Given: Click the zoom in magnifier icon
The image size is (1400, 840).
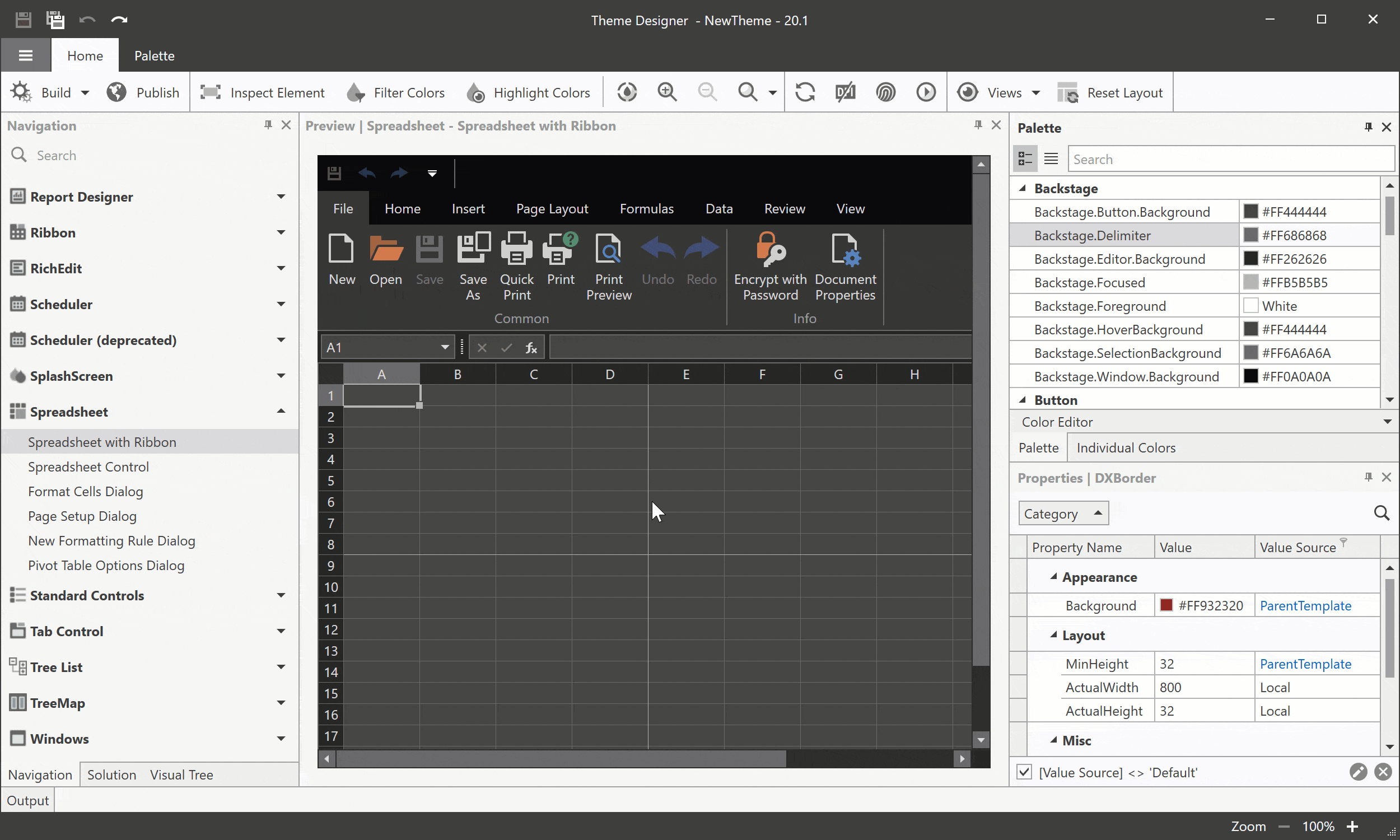Looking at the screenshot, I should (667, 92).
